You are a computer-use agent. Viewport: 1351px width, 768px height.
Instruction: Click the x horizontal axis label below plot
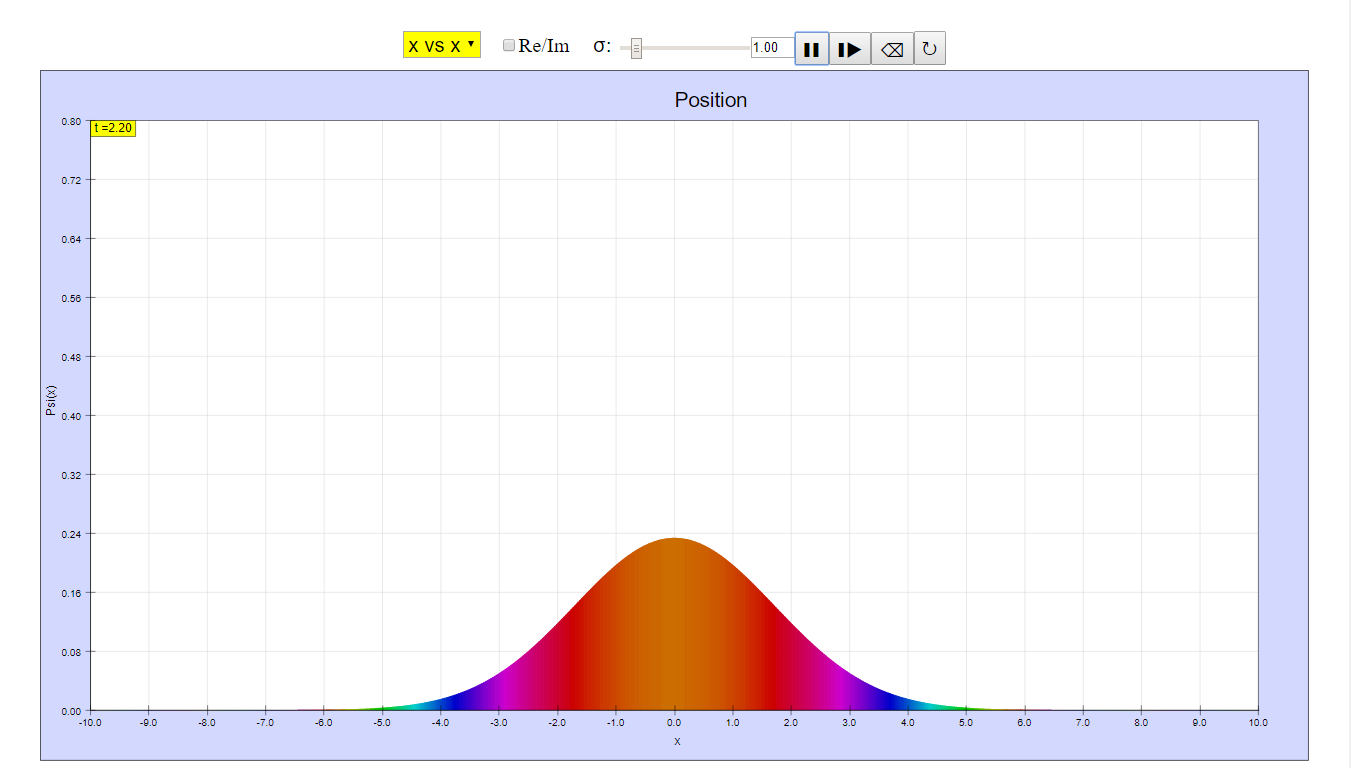[x=677, y=741]
